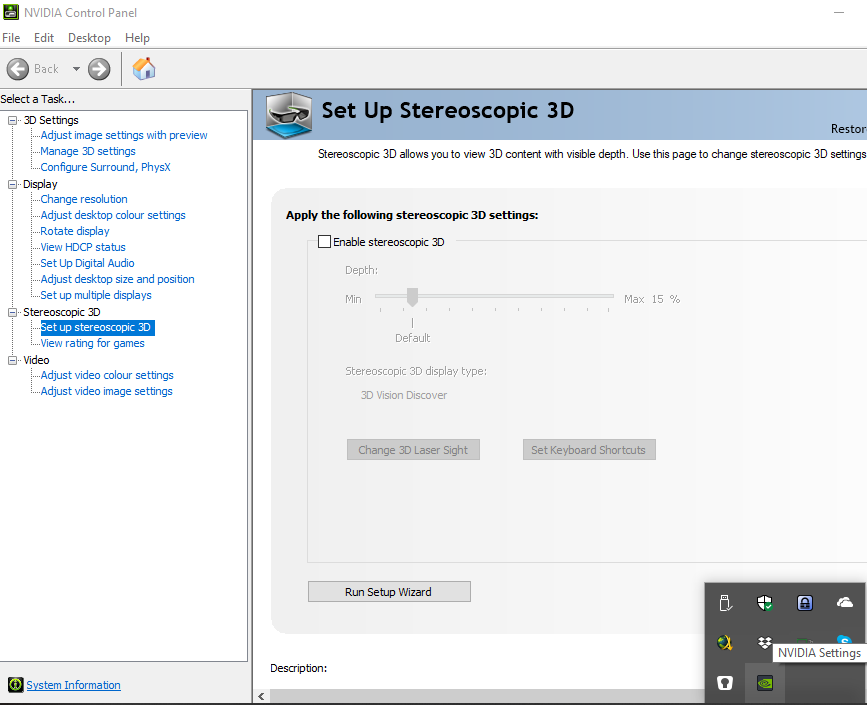Click the horizontal scrollbar left arrow

pos(261,697)
